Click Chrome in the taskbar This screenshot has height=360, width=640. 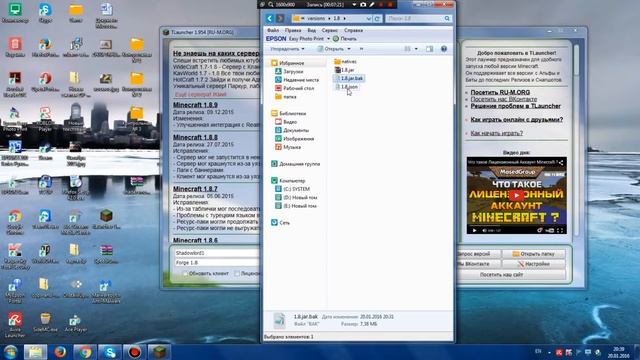(85, 352)
